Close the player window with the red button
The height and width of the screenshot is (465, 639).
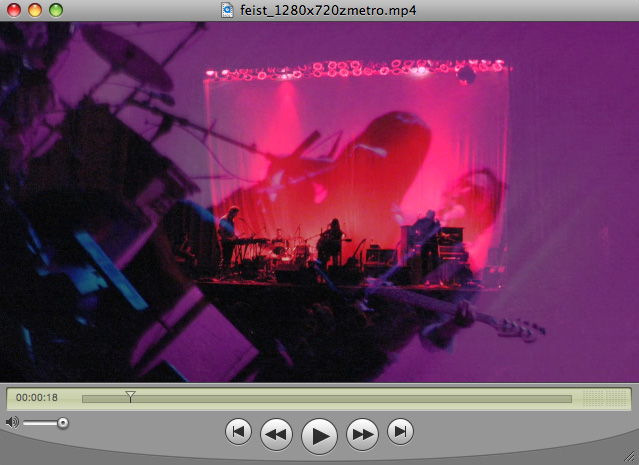click(14, 10)
